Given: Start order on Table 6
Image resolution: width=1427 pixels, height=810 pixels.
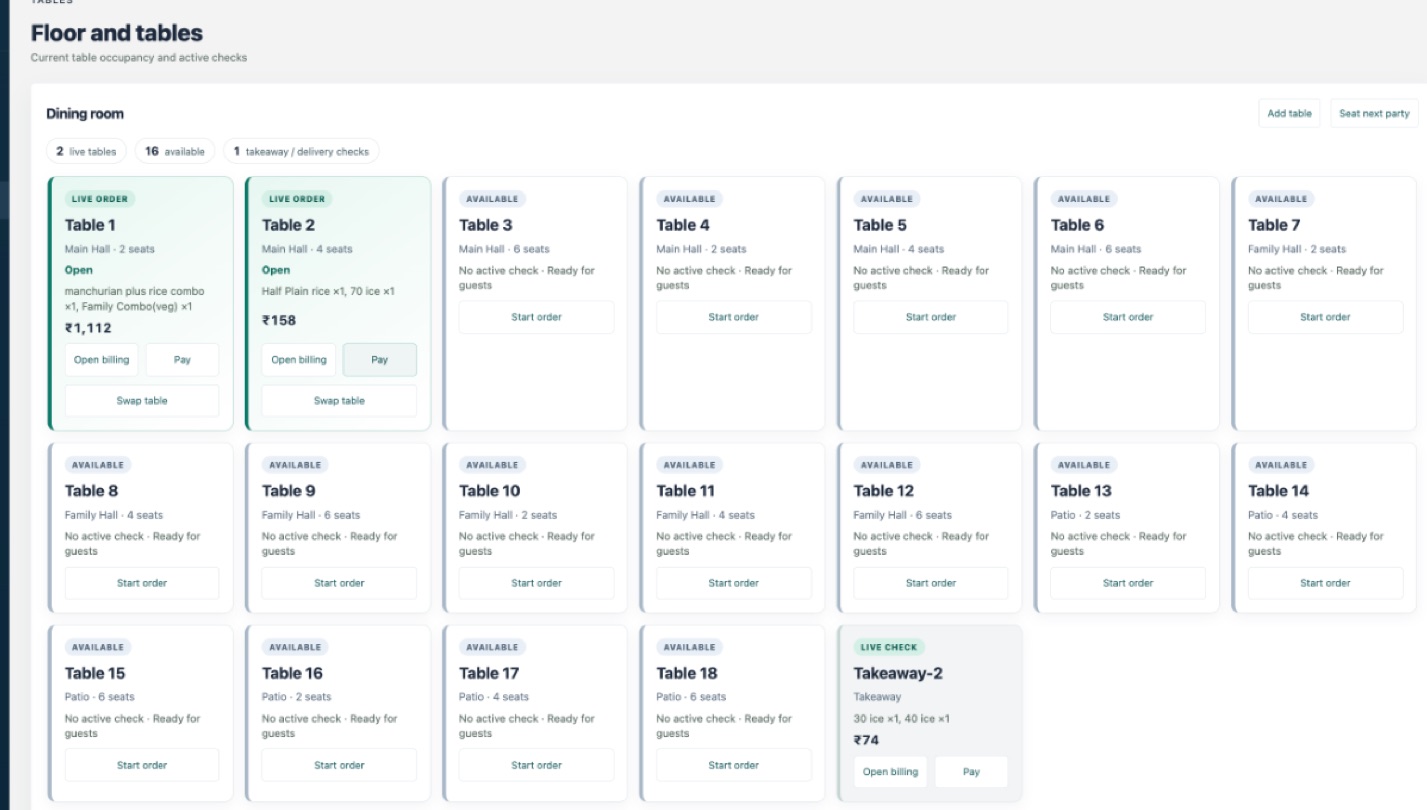Looking at the screenshot, I should click(1128, 317).
